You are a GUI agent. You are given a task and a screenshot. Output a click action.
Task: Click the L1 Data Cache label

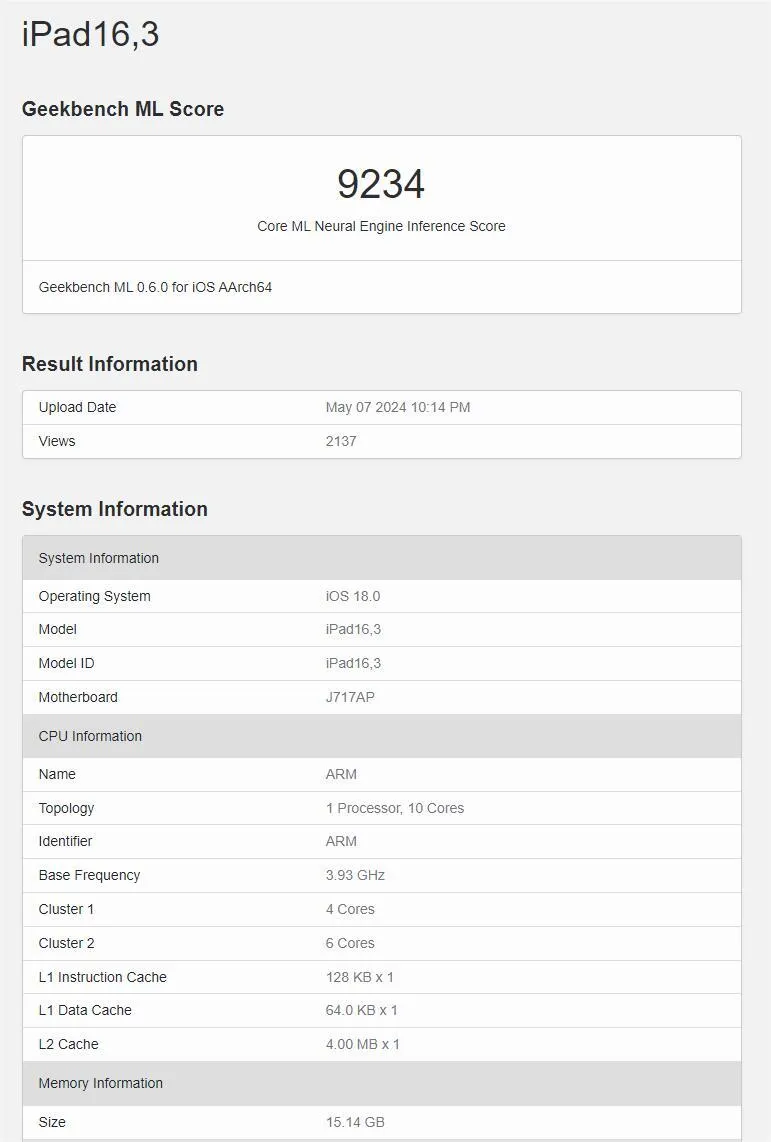(85, 1010)
